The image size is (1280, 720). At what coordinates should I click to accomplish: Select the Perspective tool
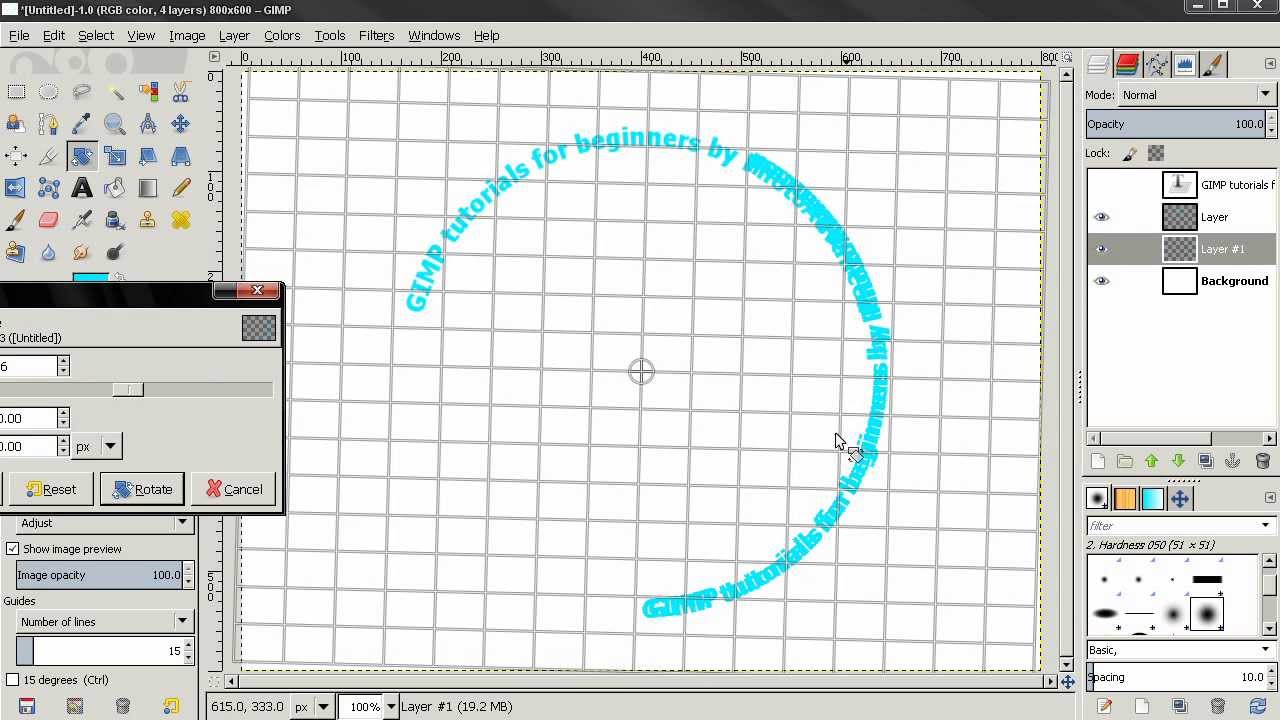pos(181,156)
